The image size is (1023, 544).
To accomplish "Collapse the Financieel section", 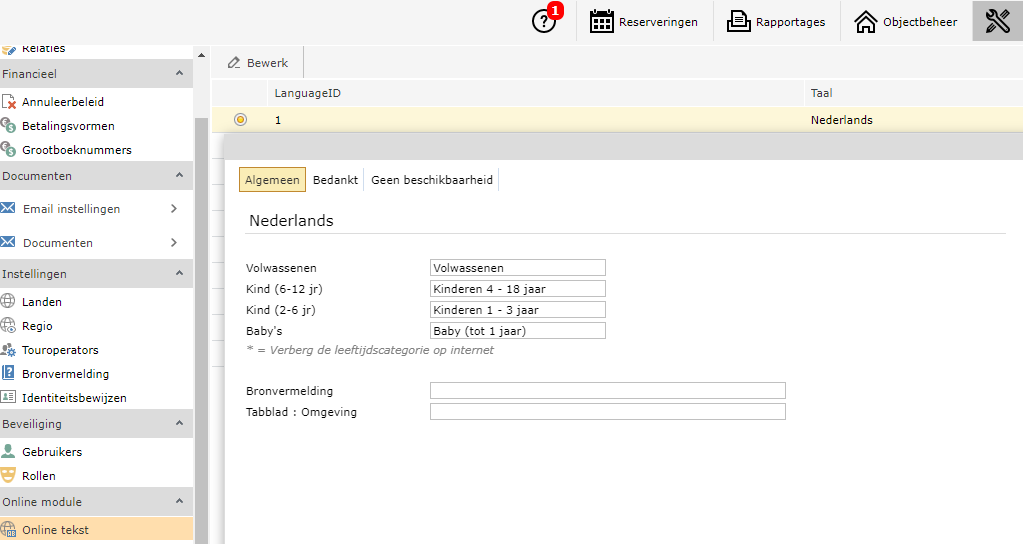I will (179, 73).
